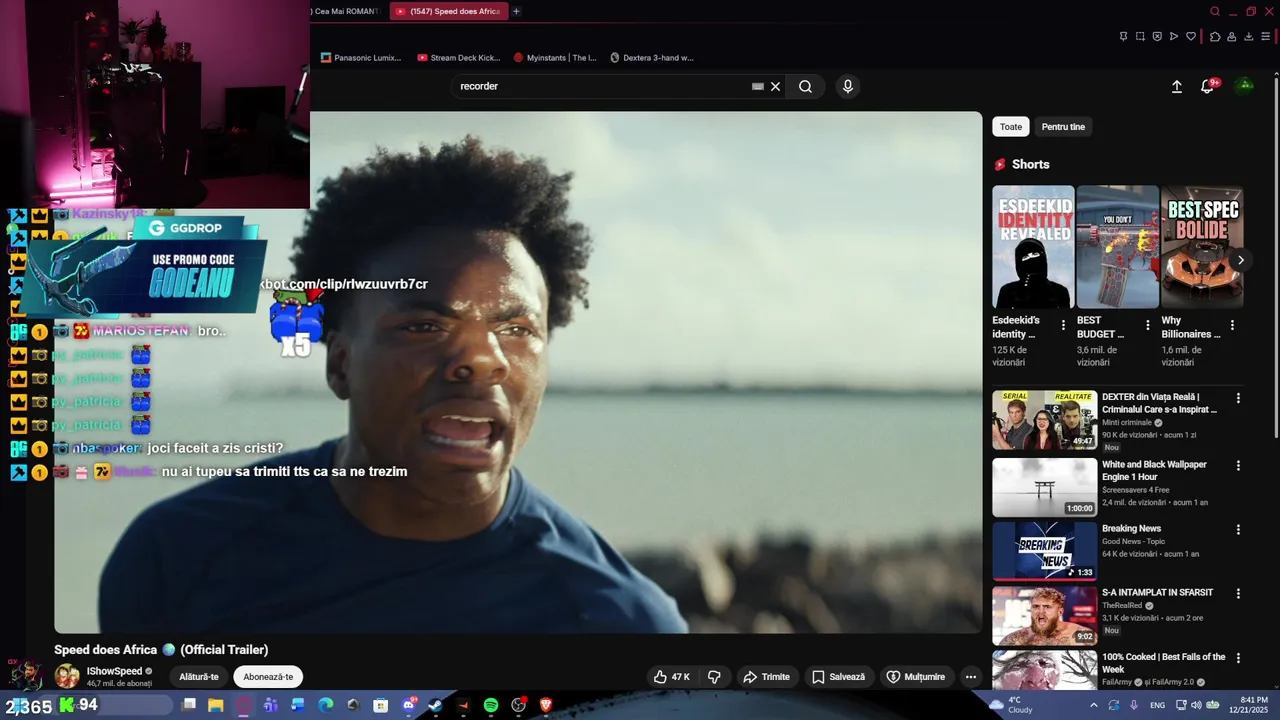The width and height of the screenshot is (1280, 720).
Task: Open the Best Spec Bolide short thumbnail
Action: point(1202,247)
